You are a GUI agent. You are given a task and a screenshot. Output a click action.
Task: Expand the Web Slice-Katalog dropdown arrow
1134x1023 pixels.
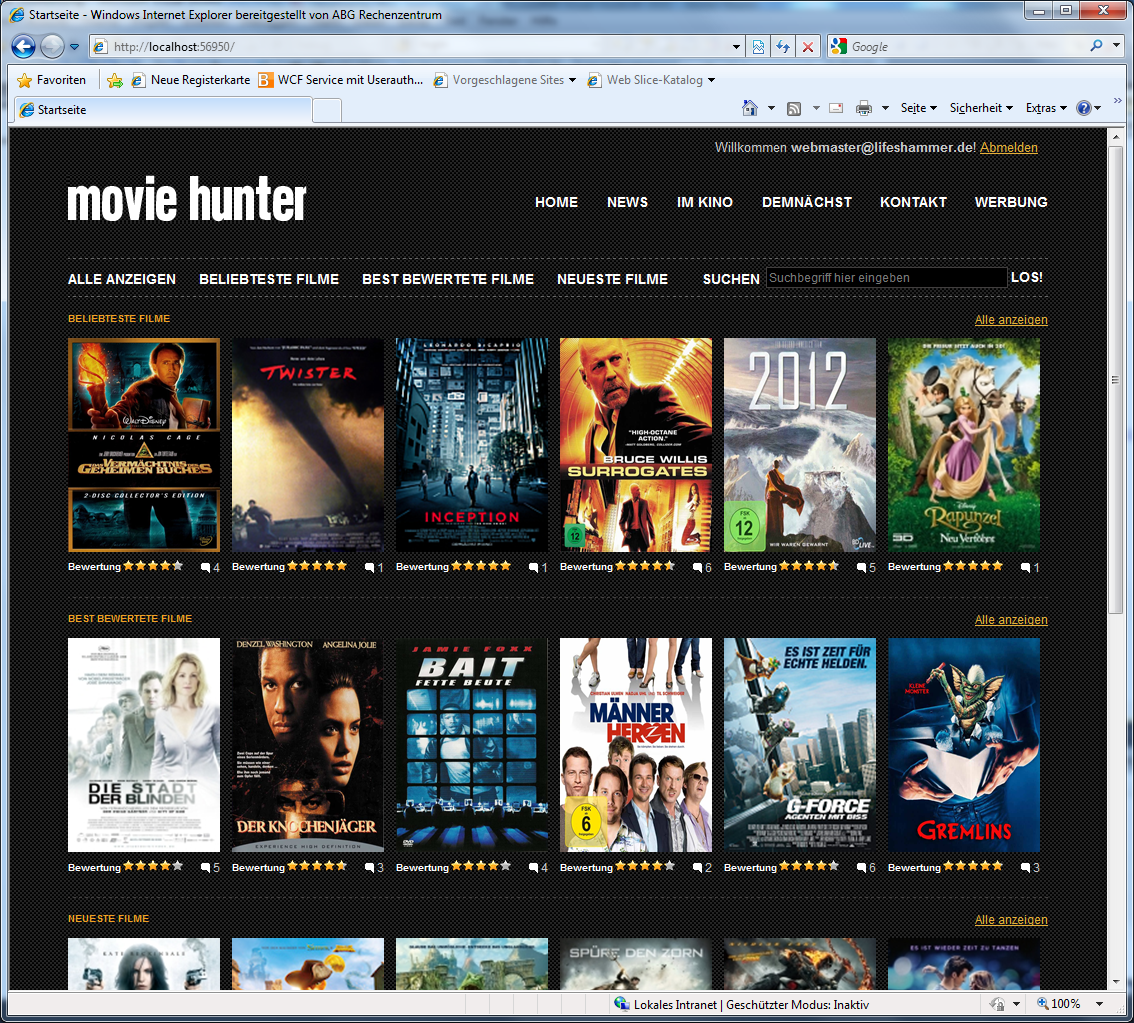tap(712, 80)
